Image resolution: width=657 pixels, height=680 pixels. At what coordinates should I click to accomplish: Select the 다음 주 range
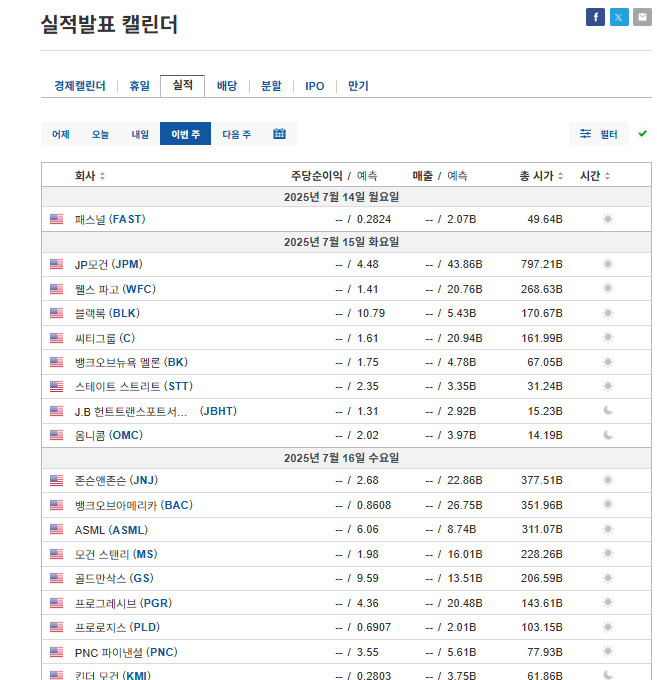point(236,134)
